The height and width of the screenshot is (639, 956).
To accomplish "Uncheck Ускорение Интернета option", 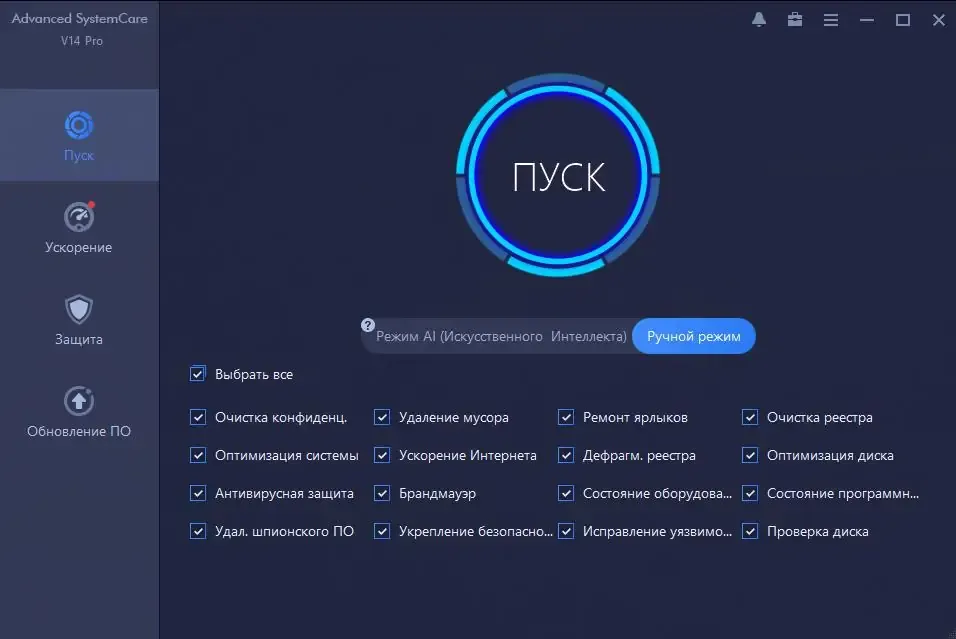I will pyautogui.click(x=382, y=455).
